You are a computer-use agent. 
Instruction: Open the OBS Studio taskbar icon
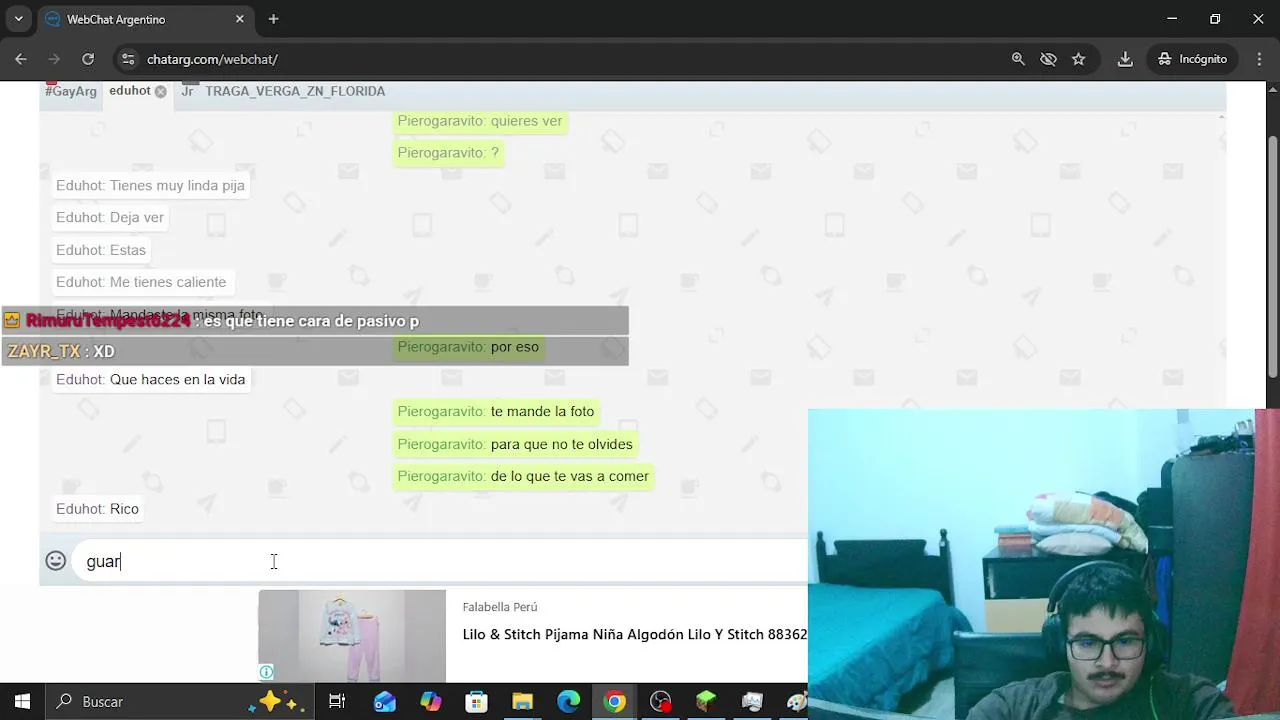661,702
